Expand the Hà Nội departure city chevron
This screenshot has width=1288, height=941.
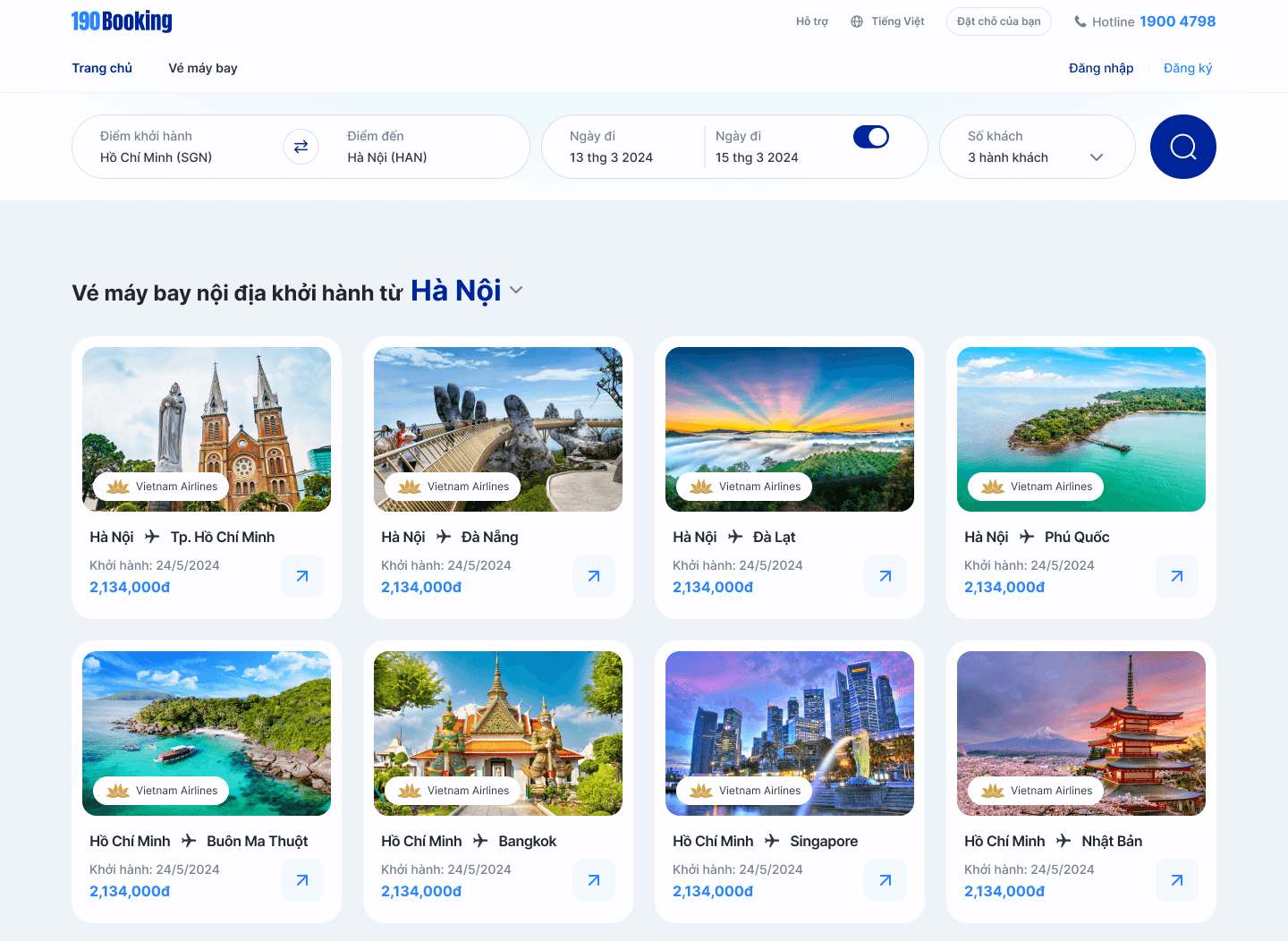[x=516, y=291]
